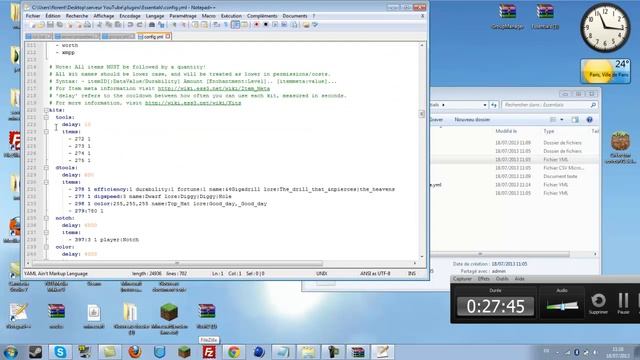The height and width of the screenshot is (360, 640).
Task: Click the Undo toolbar arrow
Action: click(130, 25)
